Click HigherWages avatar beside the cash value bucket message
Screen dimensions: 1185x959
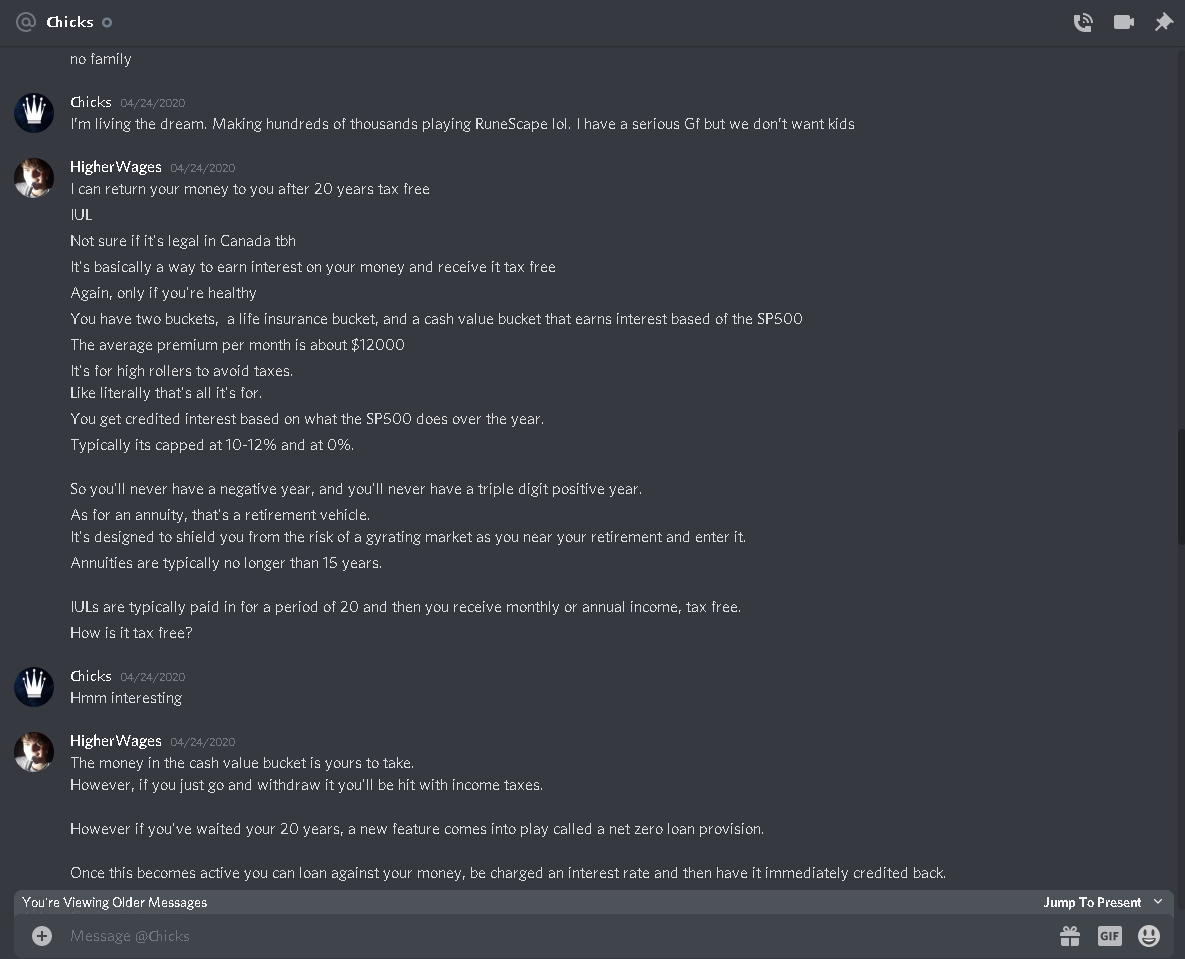[34, 752]
